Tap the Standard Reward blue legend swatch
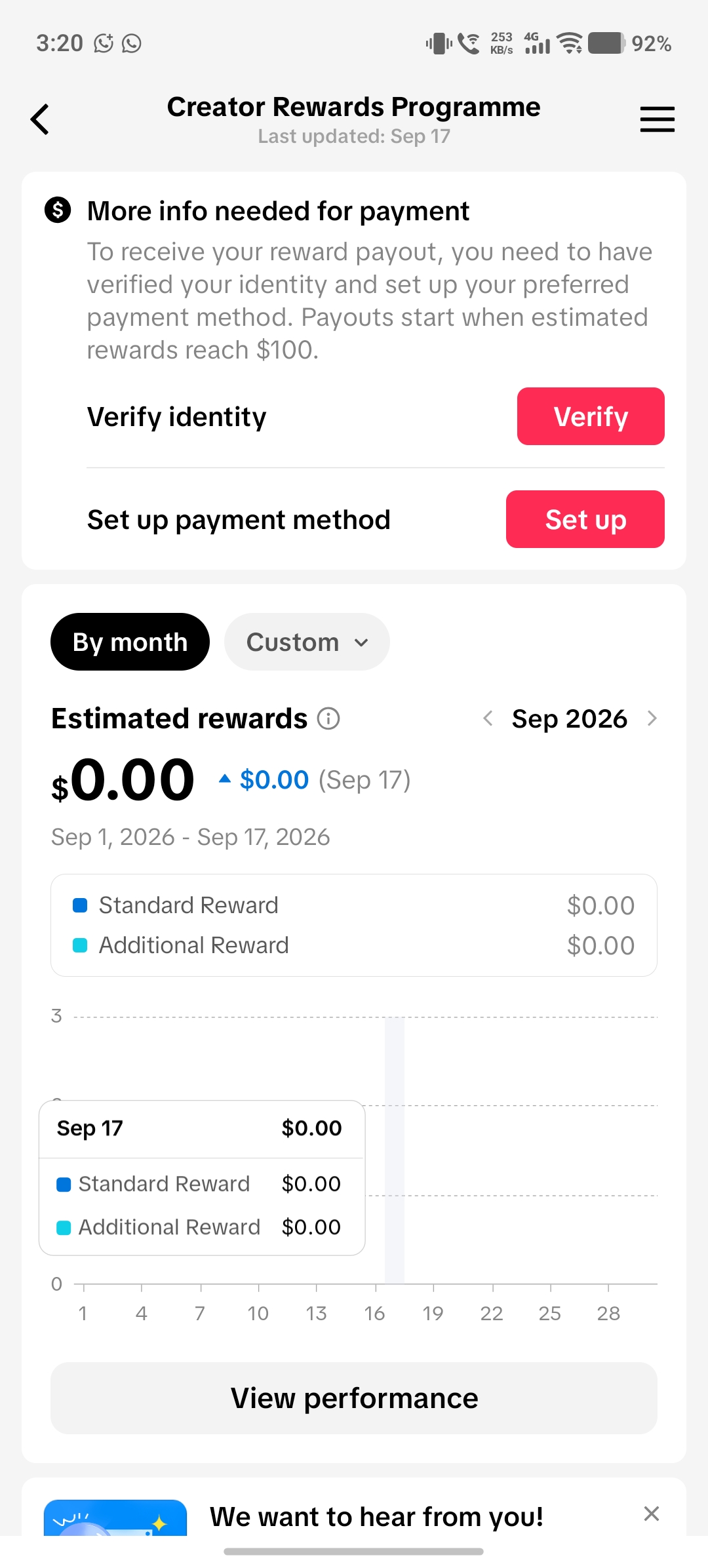Image resolution: width=708 pixels, height=1568 pixels. pyautogui.click(x=80, y=905)
